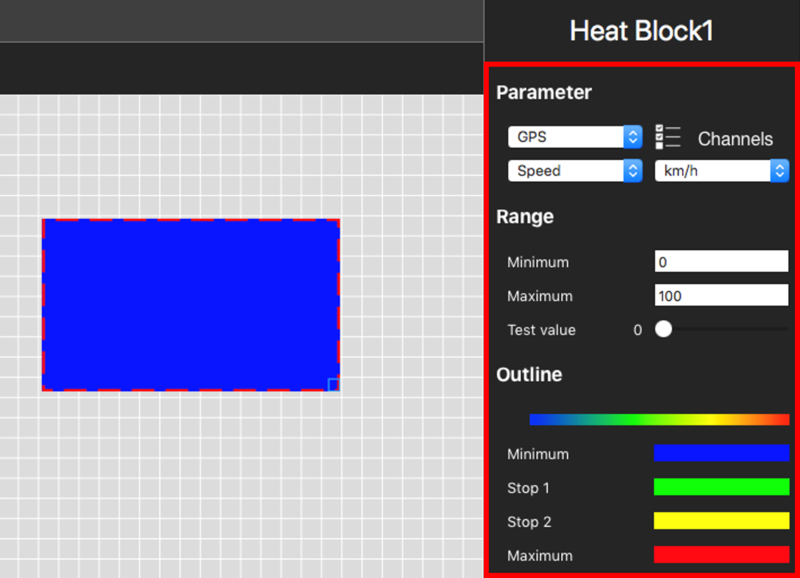This screenshot has width=800, height=578.
Task: Click the Test value slider knob
Action: tap(663, 329)
